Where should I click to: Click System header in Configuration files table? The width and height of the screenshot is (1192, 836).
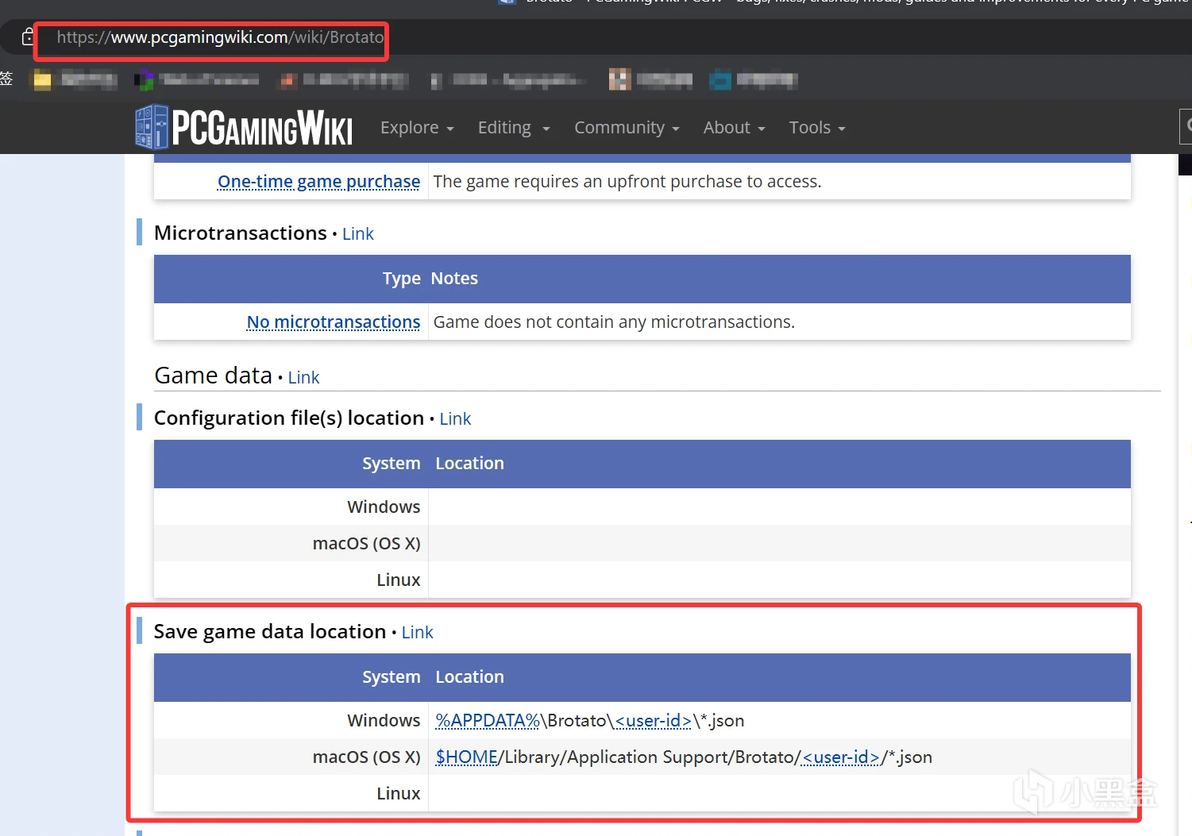coord(392,464)
